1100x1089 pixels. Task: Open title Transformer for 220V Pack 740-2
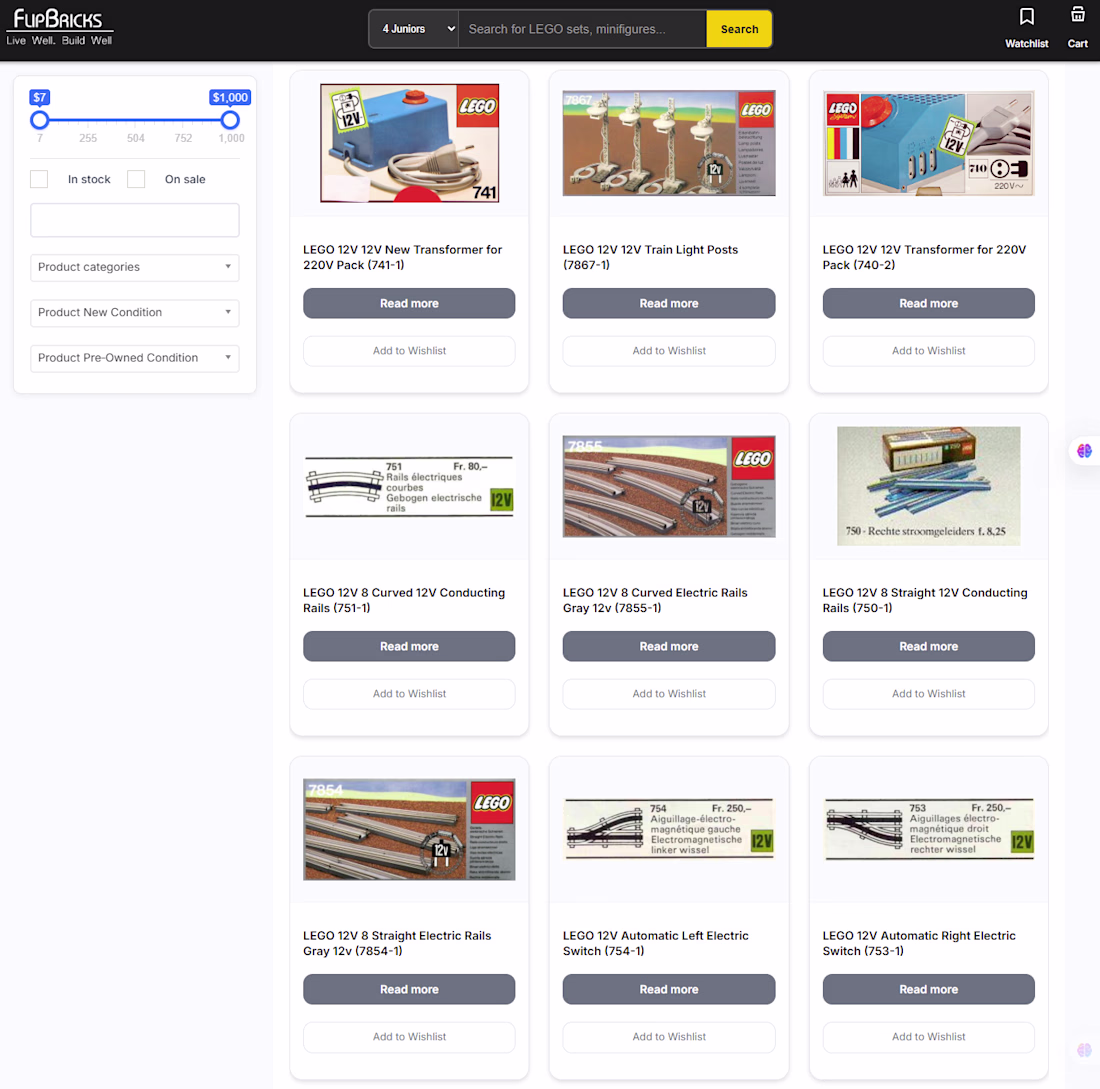click(924, 257)
